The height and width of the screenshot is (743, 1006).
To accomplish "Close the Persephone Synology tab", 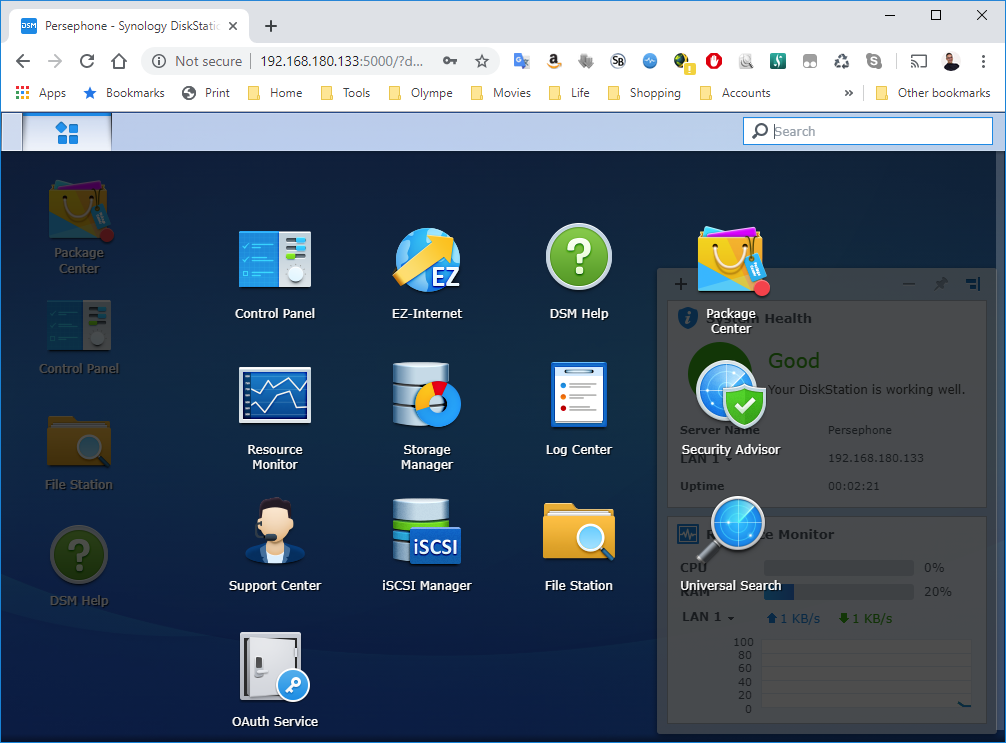I will [x=233, y=26].
